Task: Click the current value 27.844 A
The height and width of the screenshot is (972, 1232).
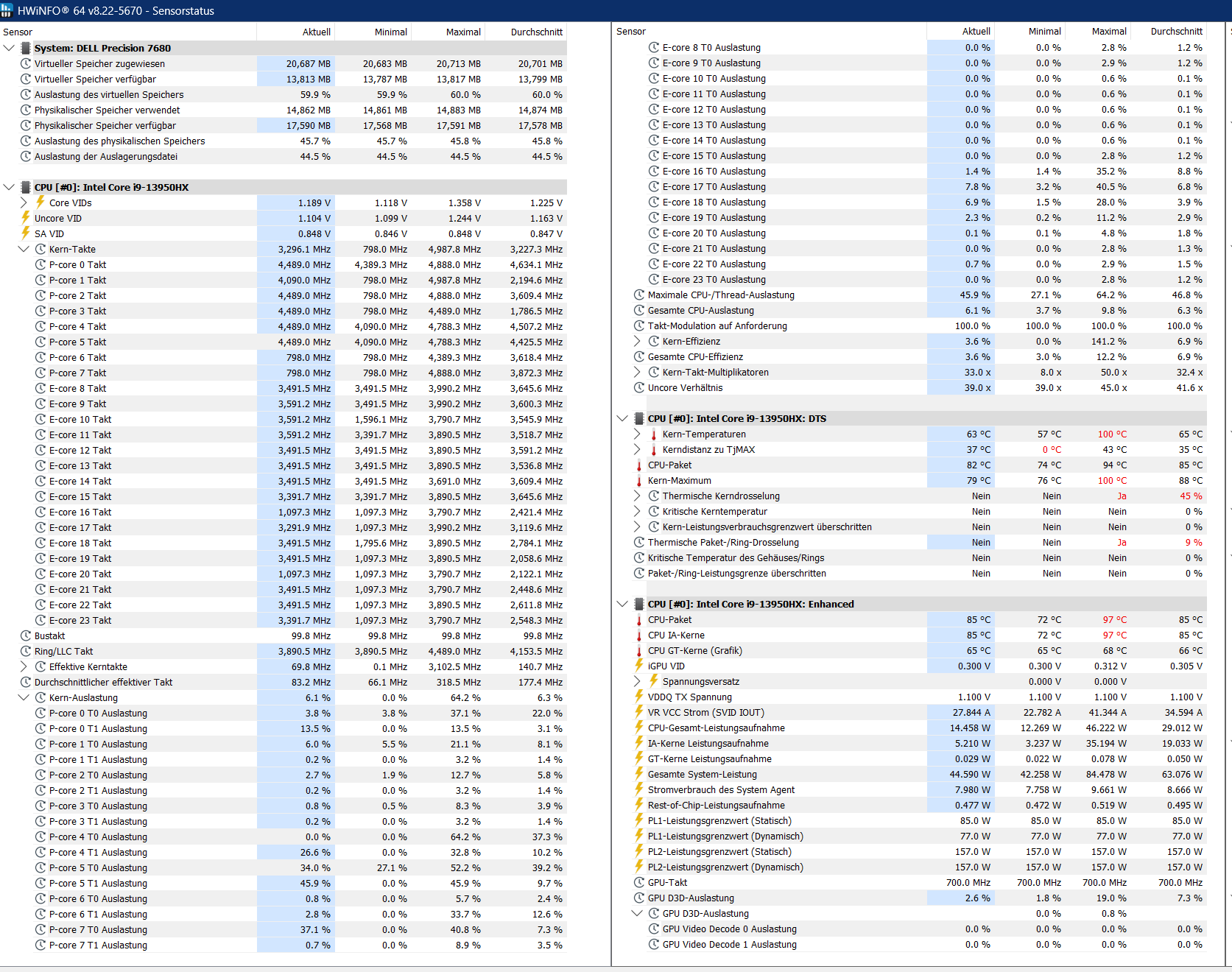Action: pos(971,713)
